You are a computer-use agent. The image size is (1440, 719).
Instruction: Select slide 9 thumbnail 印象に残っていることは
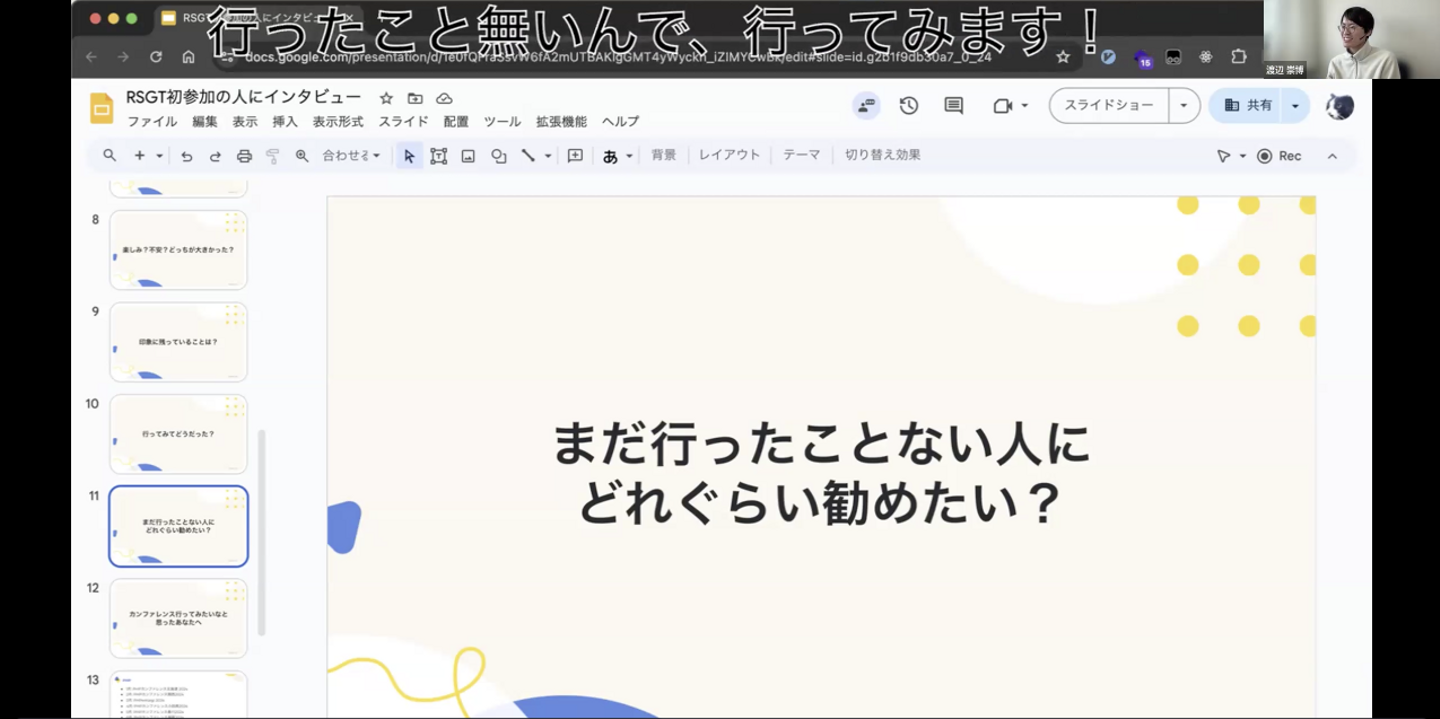[x=178, y=342]
